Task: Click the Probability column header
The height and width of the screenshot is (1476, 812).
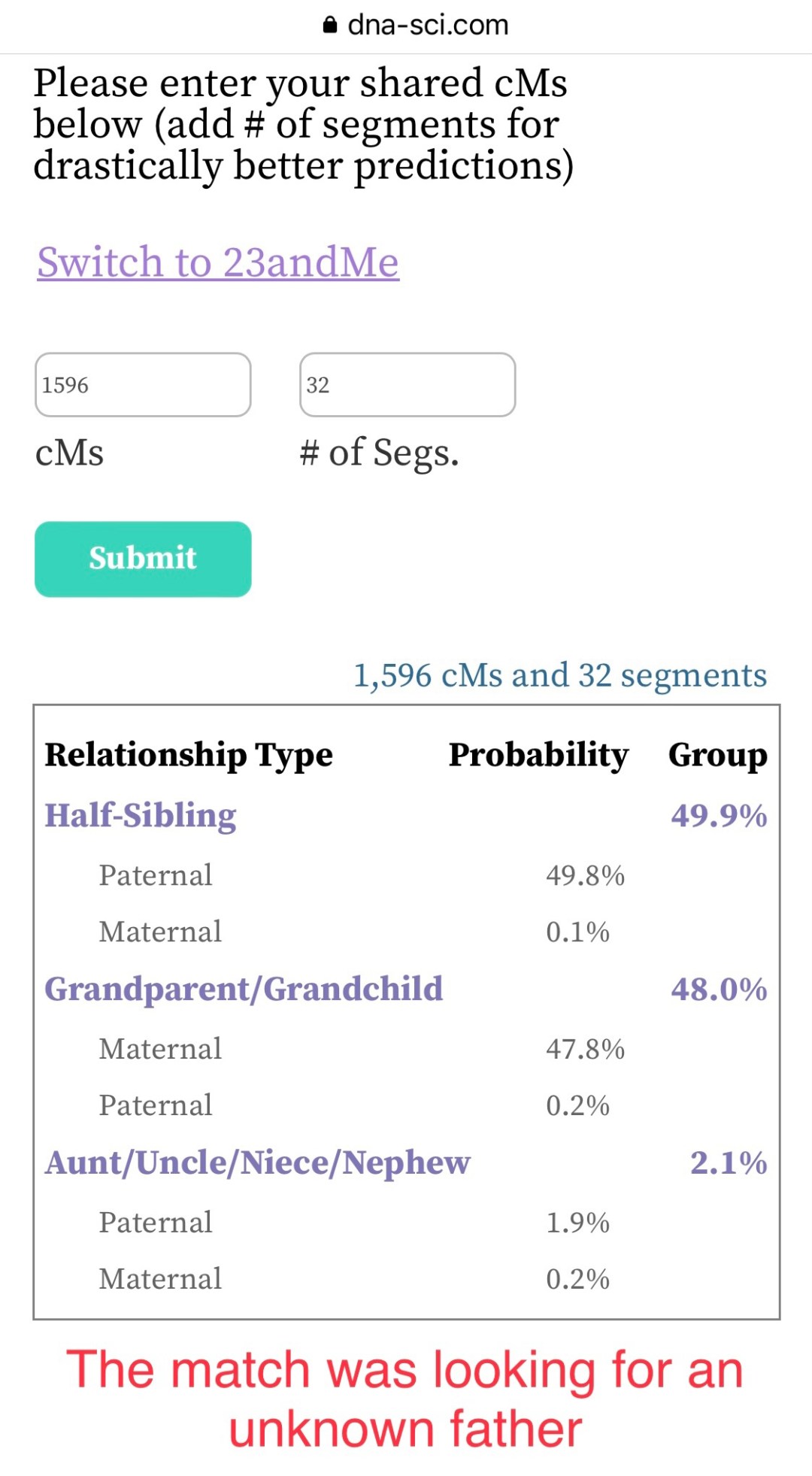Action: [x=538, y=754]
